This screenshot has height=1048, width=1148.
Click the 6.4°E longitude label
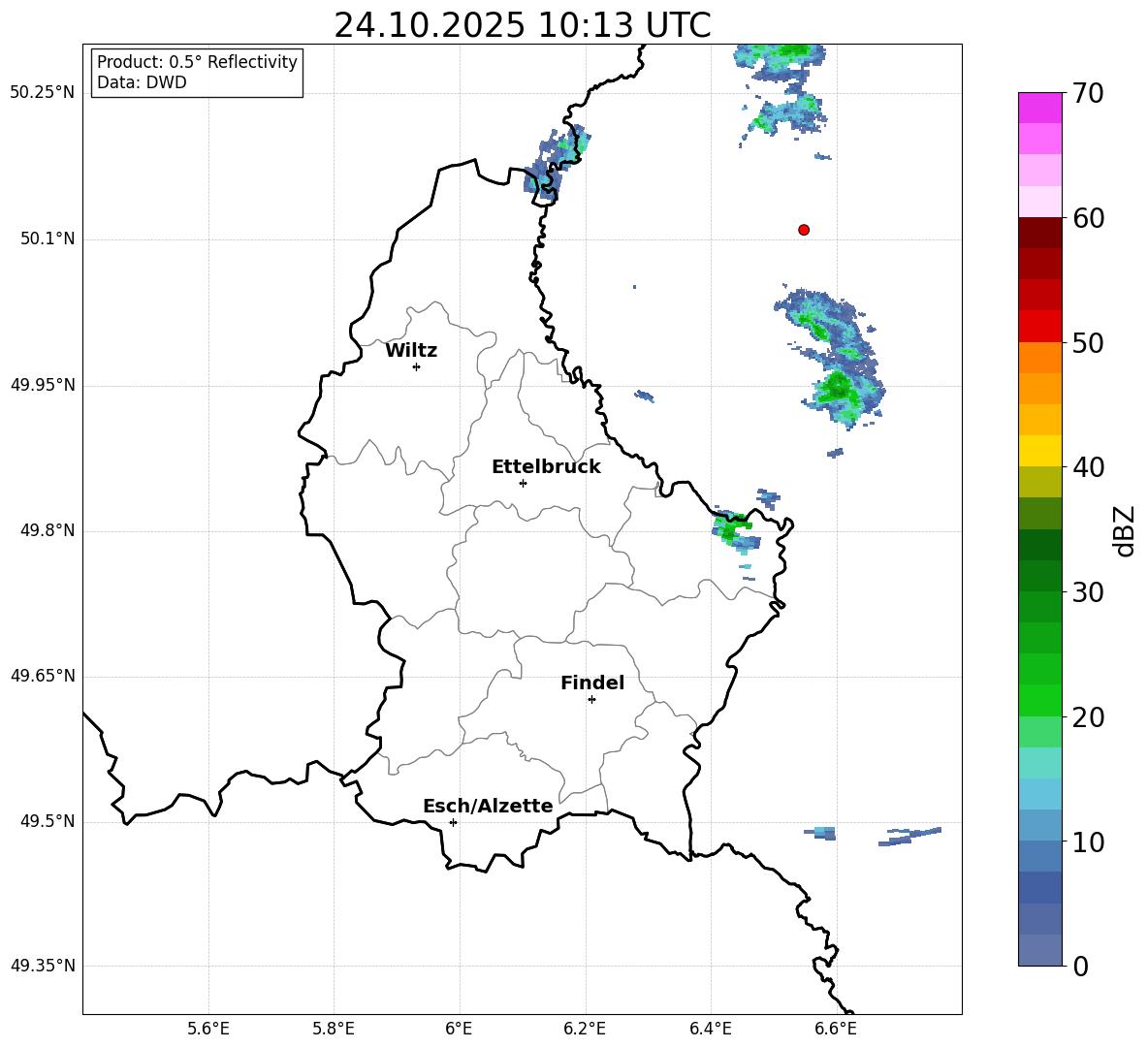pos(710,1029)
